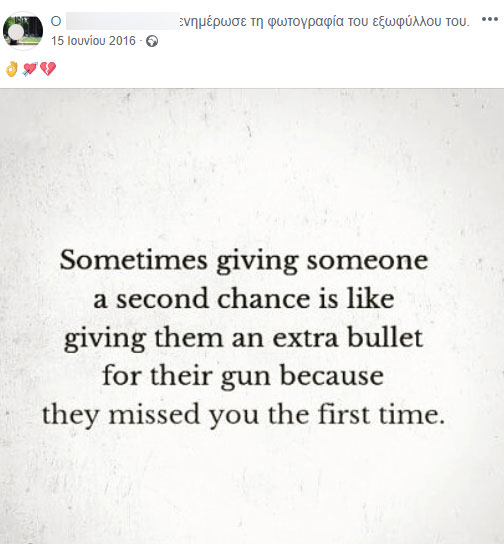
Task: Click the globe public privacy icon
Action: pyautogui.click(x=152, y=41)
